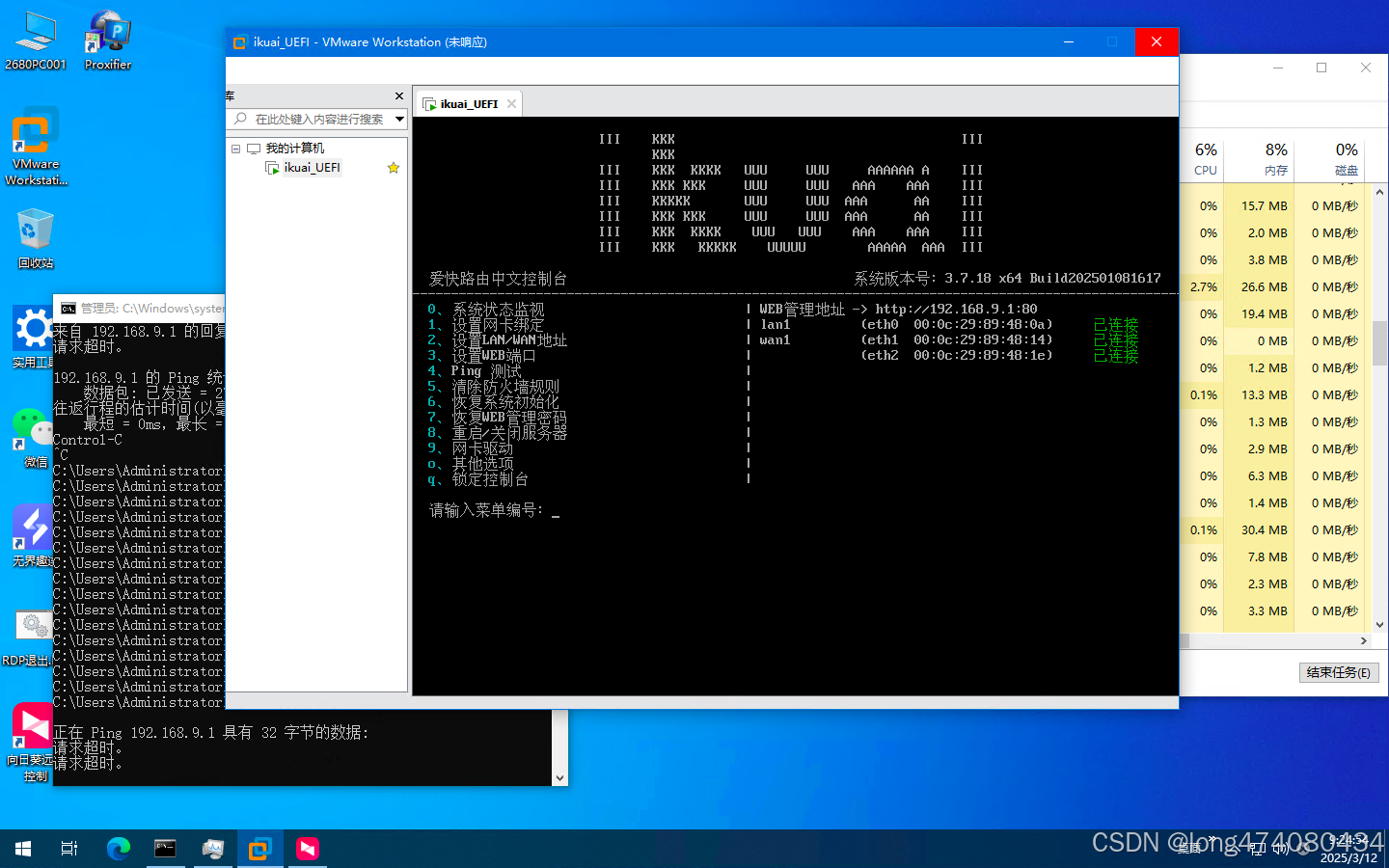Open the Task Manager taskbar icon
1389x868 pixels.
click(x=212, y=849)
